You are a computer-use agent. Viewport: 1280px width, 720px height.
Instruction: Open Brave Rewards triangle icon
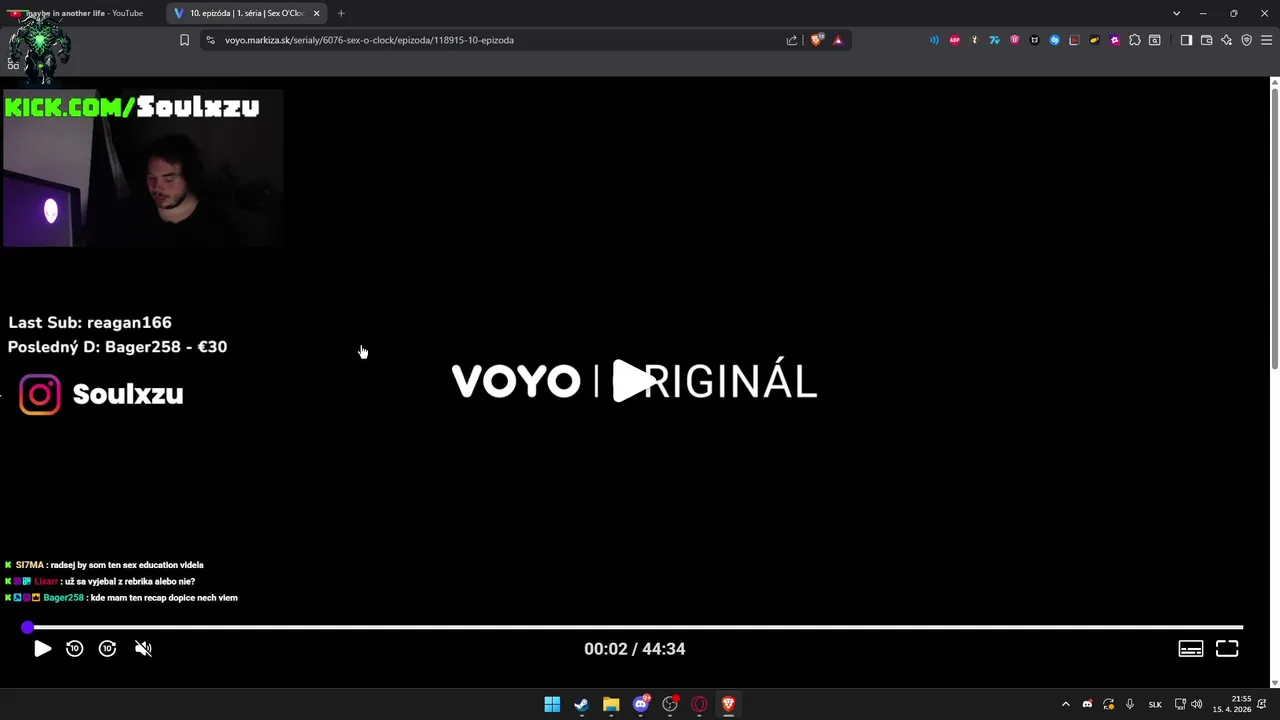click(838, 40)
